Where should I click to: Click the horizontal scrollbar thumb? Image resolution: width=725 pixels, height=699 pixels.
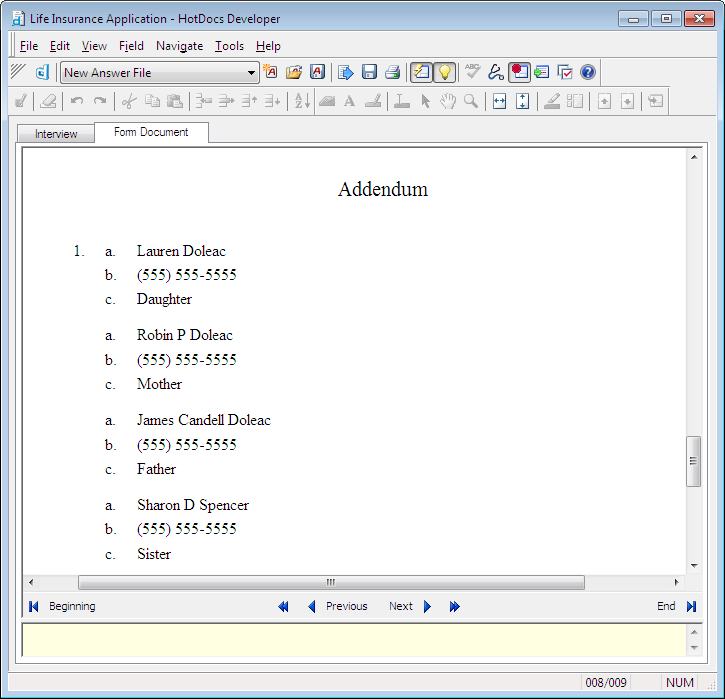pos(331,582)
